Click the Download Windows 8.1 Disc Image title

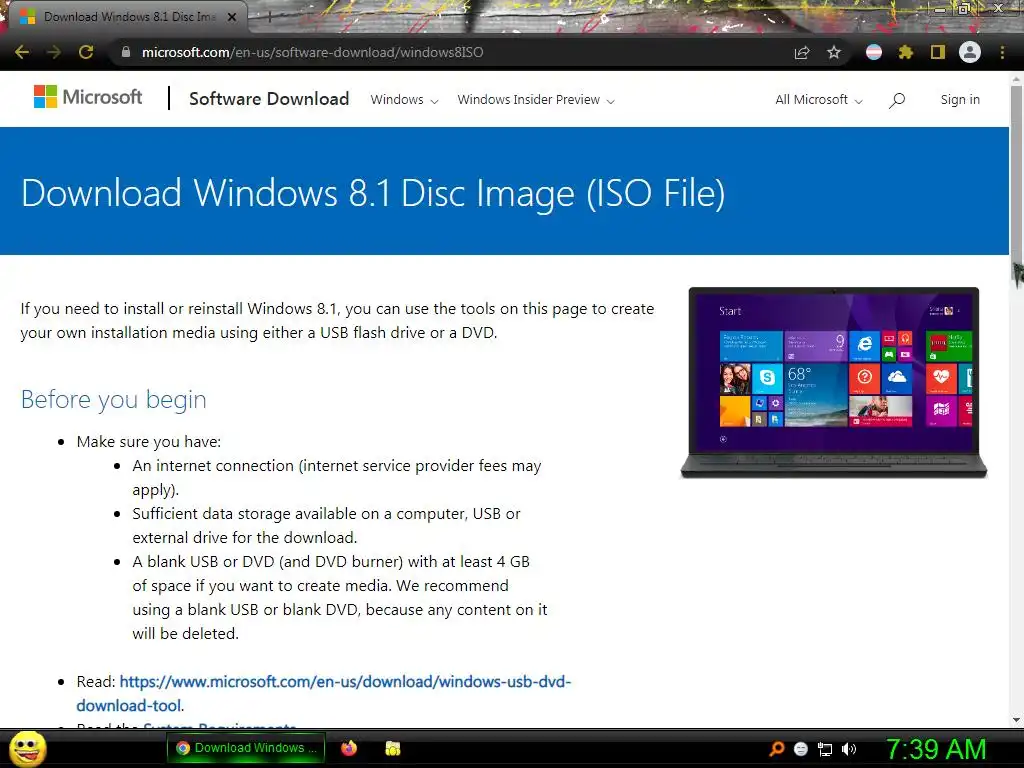point(373,193)
